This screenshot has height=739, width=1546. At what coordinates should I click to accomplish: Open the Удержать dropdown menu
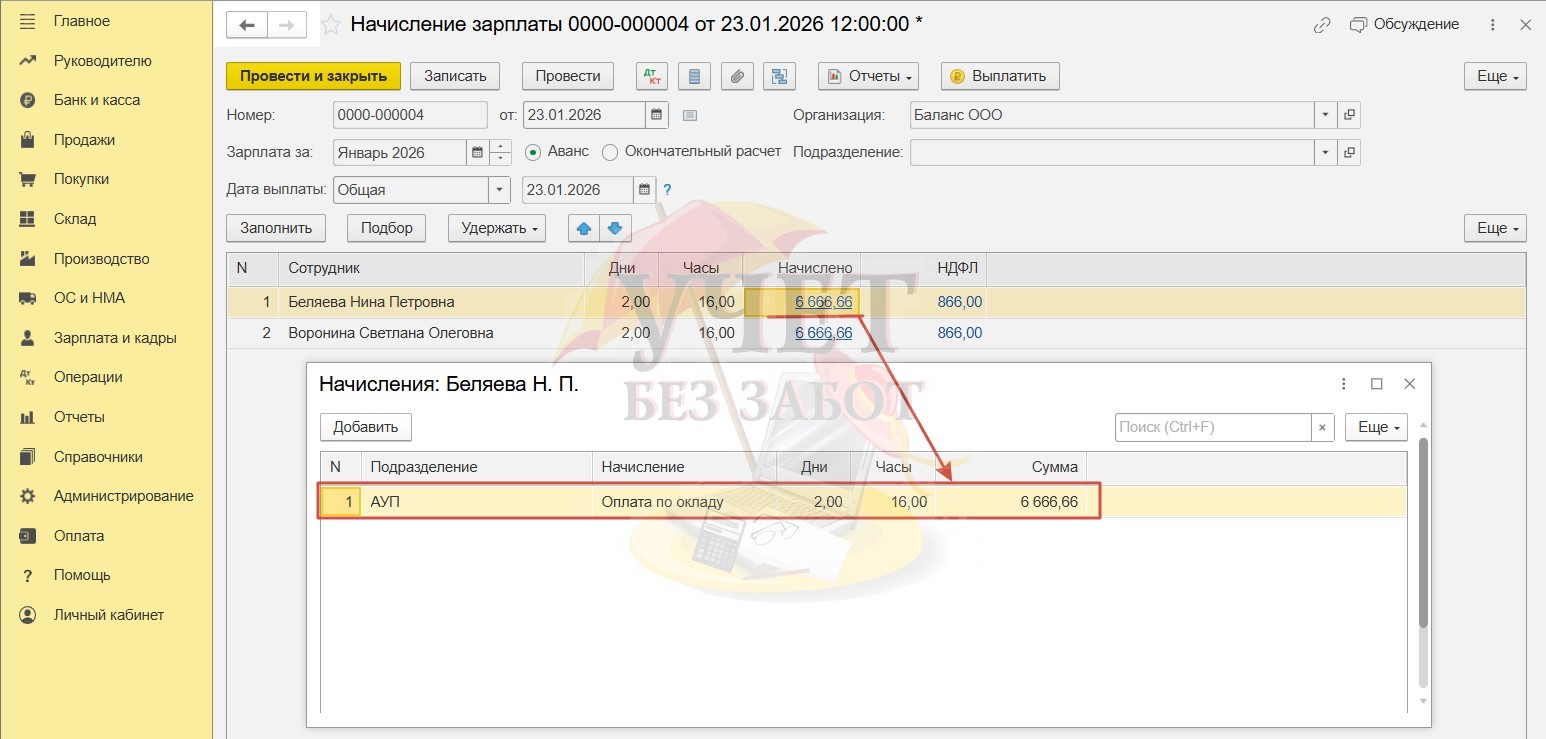(x=497, y=228)
